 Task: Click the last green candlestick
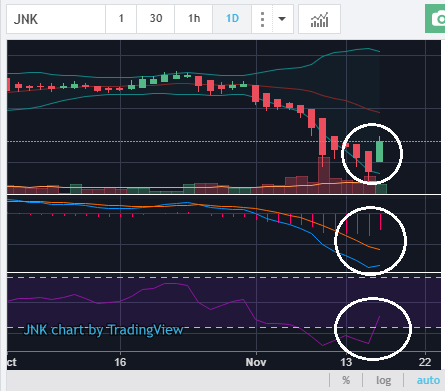[x=379, y=152]
